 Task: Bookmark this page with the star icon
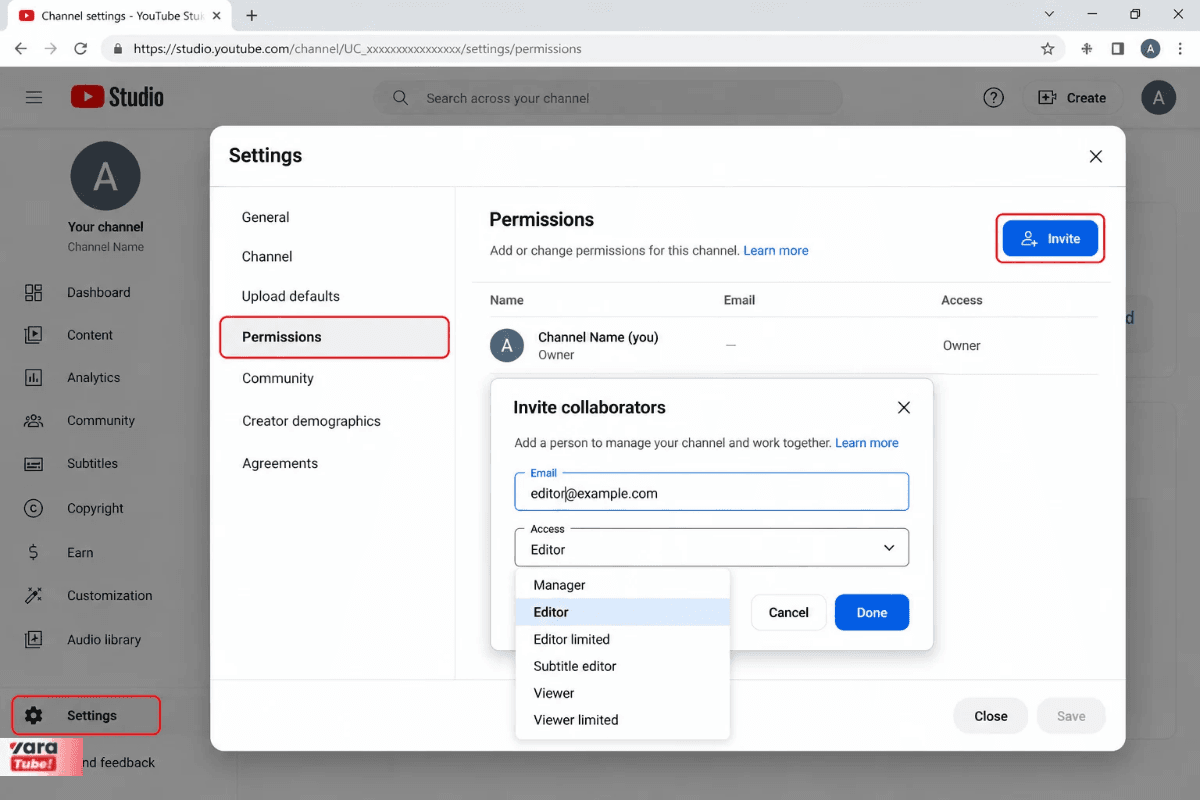[1048, 48]
